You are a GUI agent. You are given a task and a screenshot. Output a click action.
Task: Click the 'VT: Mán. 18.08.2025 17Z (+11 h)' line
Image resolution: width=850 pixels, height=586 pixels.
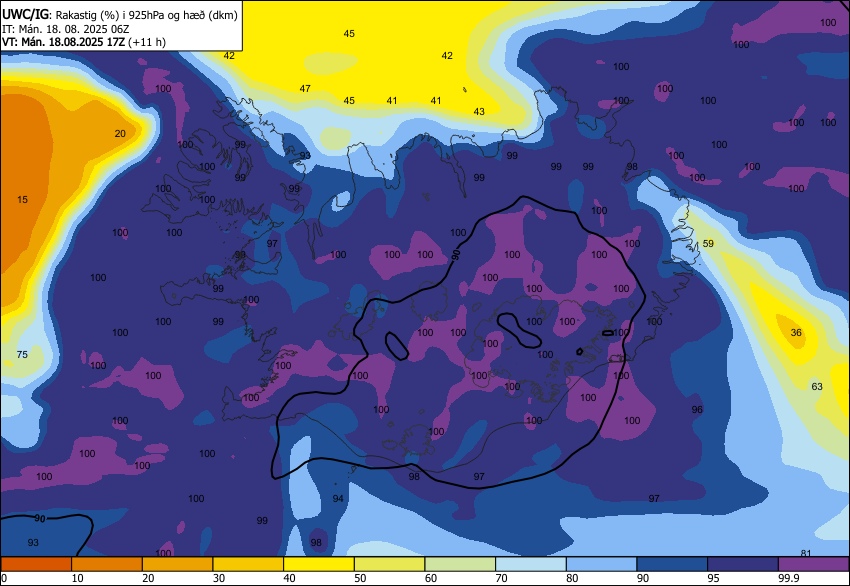pyautogui.click(x=84, y=42)
